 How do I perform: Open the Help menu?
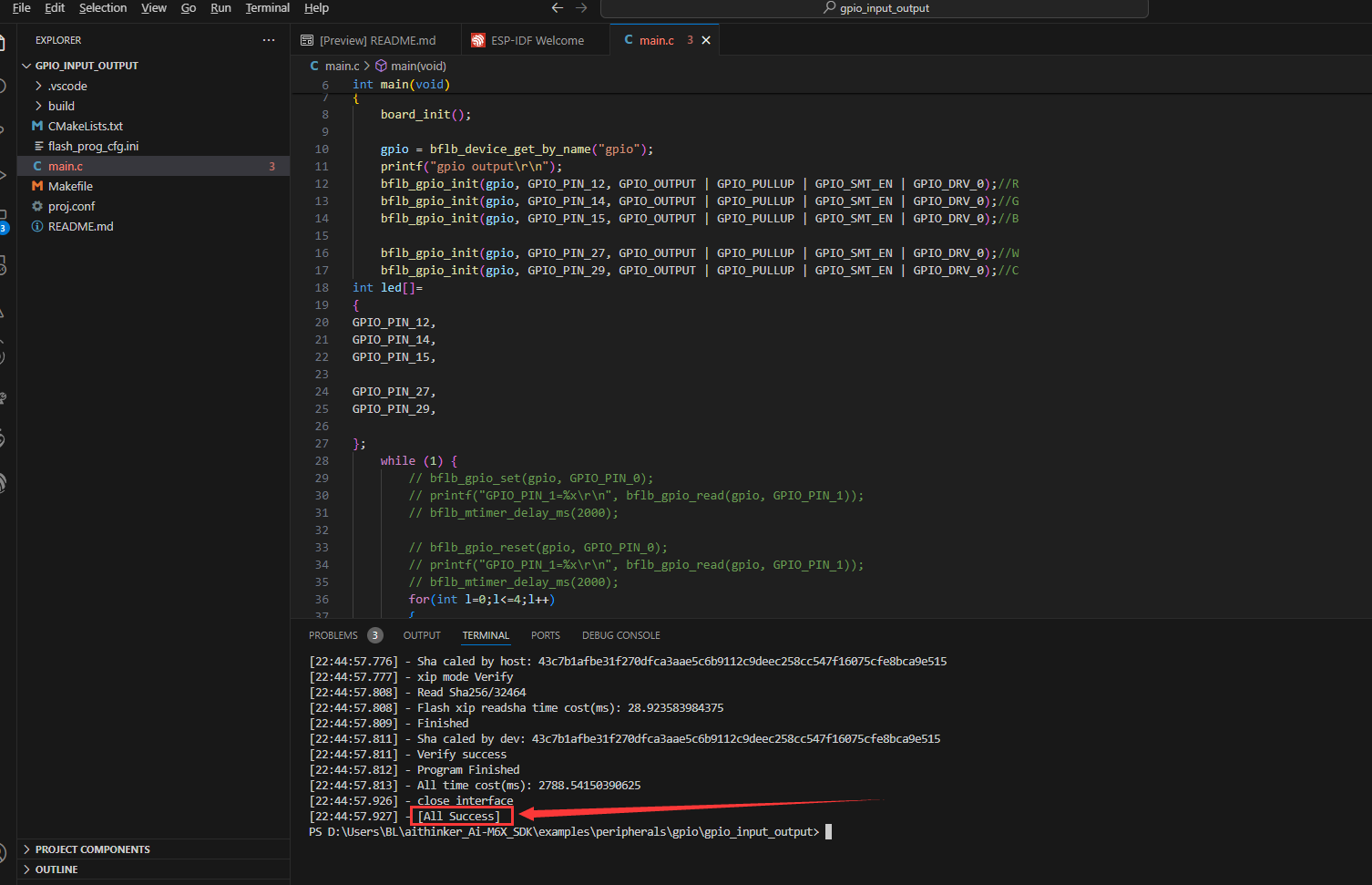(x=316, y=7)
